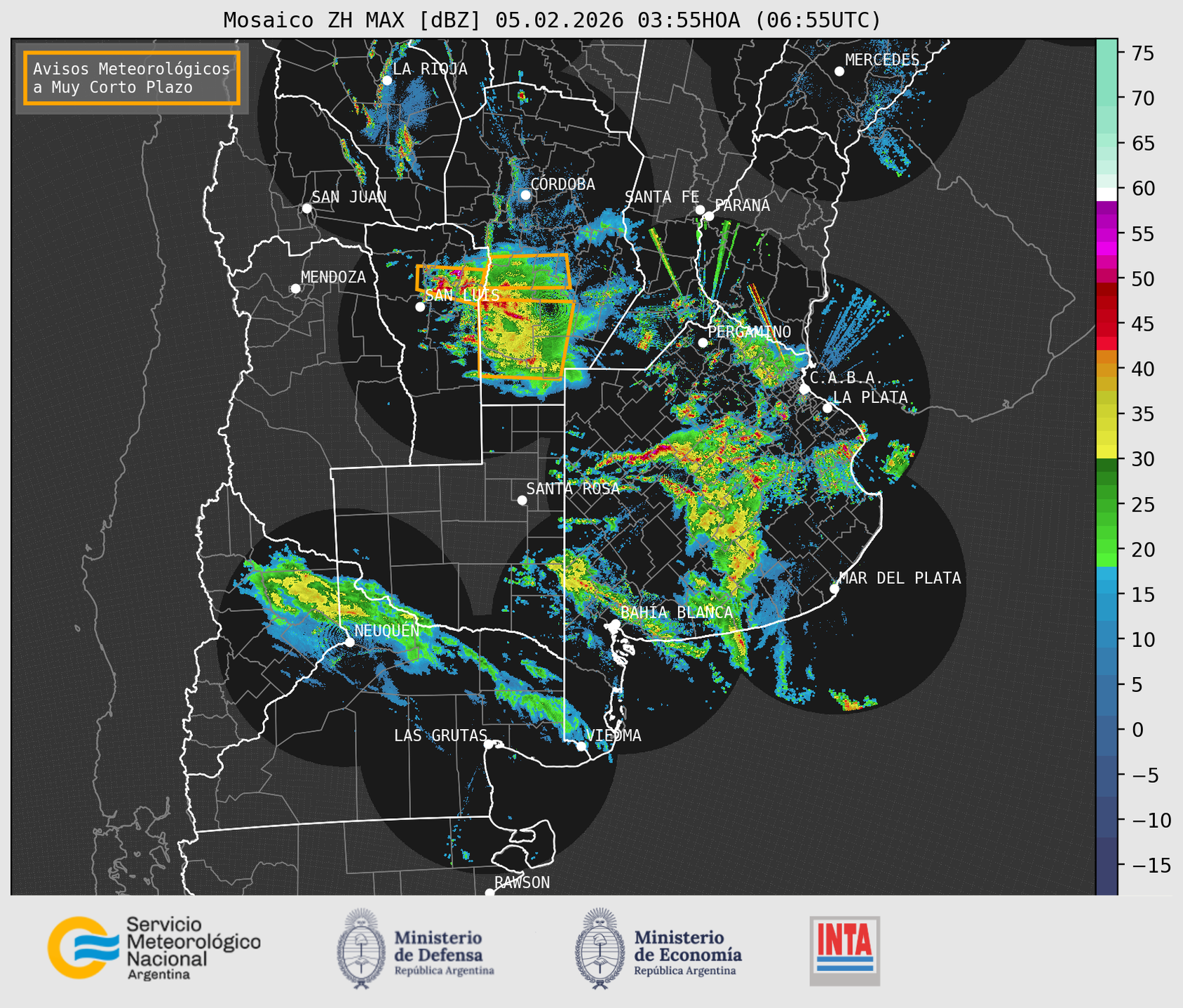Click the Las Grutas city marker

pyautogui.click(x=489, y=744)
